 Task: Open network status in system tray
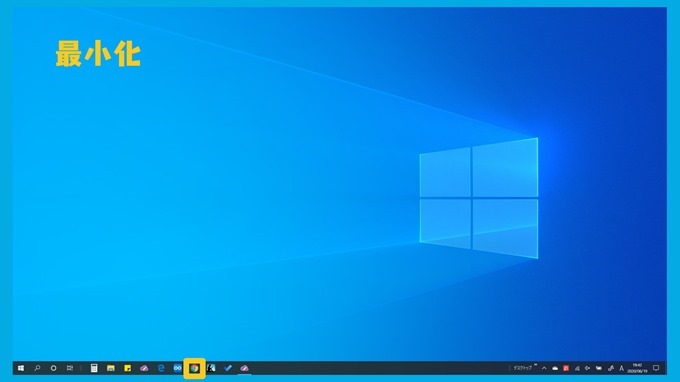click(x=577, y=368)
